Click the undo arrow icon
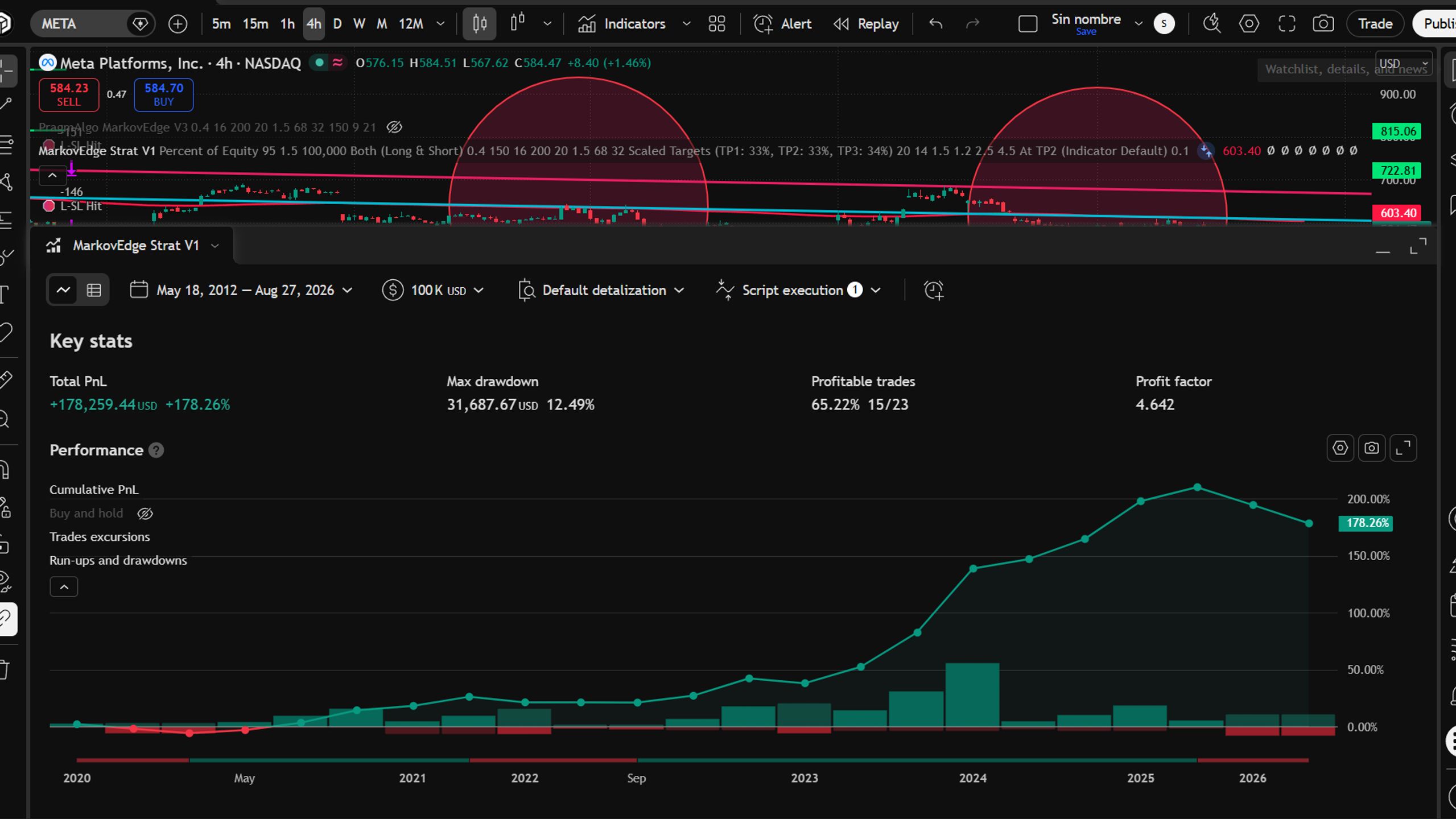The width and height of the screenshot is (1456, 819). point(936,24)
